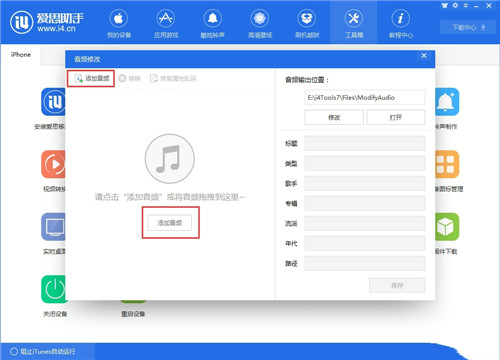
Task: Click the Year (年代) input field
Action: pos(365,243)
